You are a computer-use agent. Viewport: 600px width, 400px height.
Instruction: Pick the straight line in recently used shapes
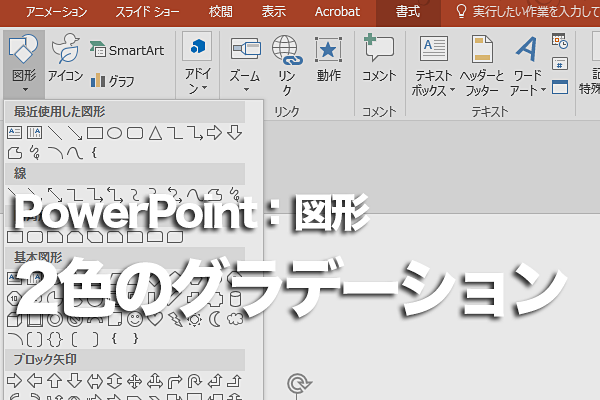tap(55, 133)
